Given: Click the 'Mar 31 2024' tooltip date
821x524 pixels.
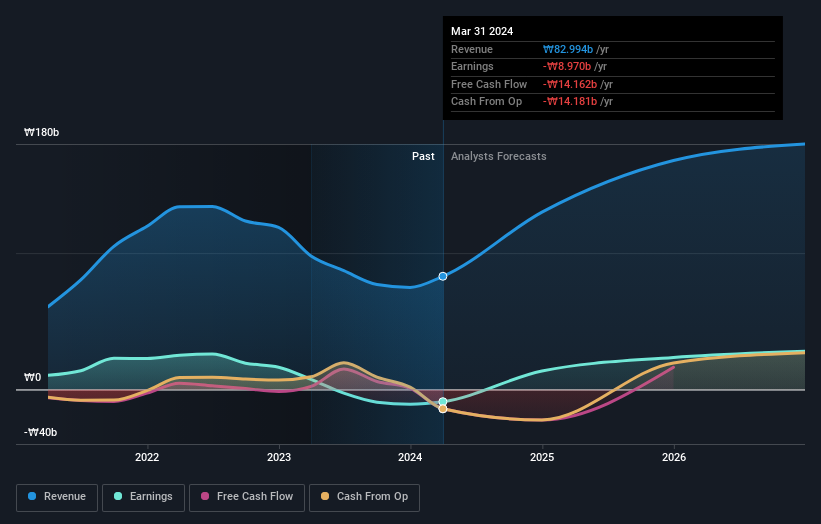Looking at the screenshot, I should tap(482, 31).
